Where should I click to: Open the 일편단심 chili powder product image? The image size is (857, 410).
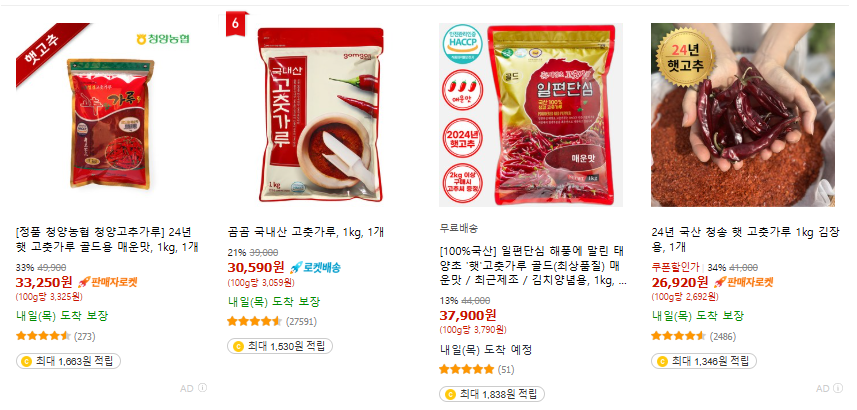(x=531, y=115)
